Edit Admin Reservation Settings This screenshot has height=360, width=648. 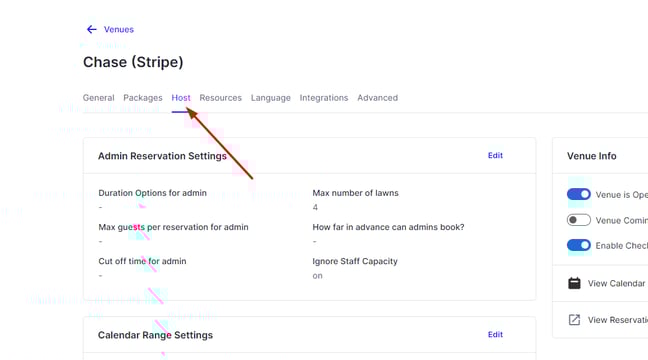495,155
